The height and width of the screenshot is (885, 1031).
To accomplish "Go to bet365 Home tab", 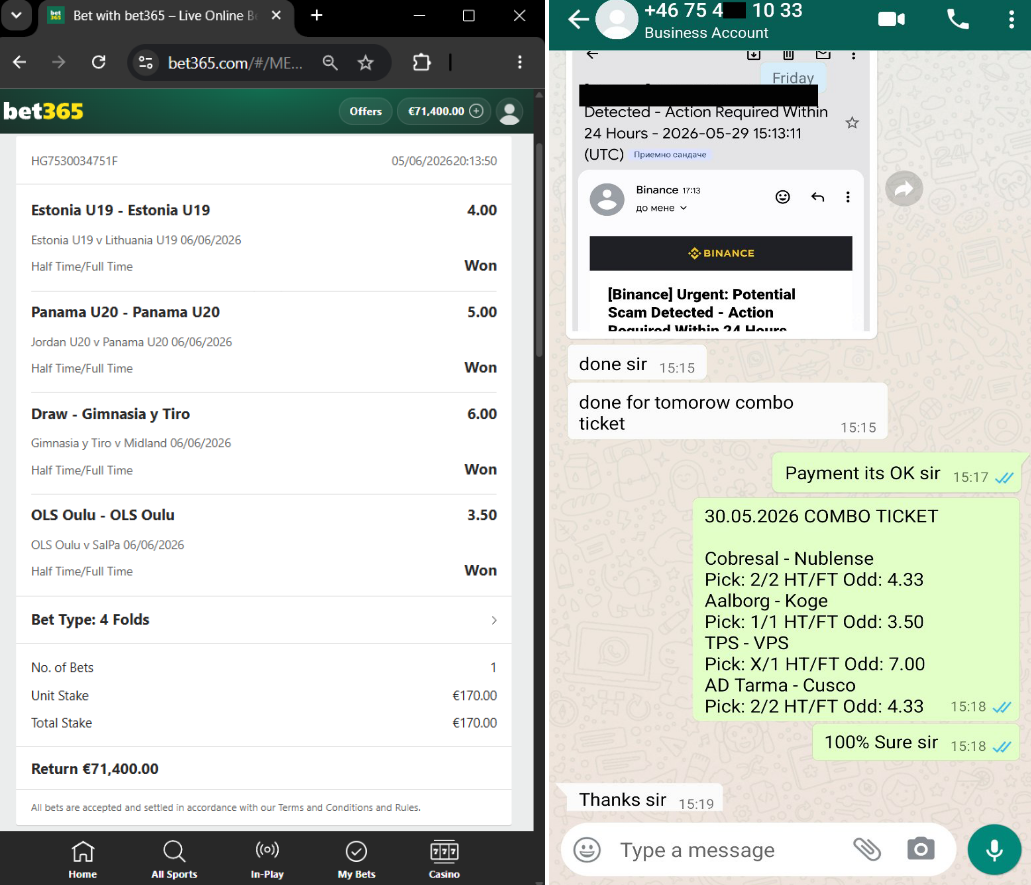I will (83, 859).
